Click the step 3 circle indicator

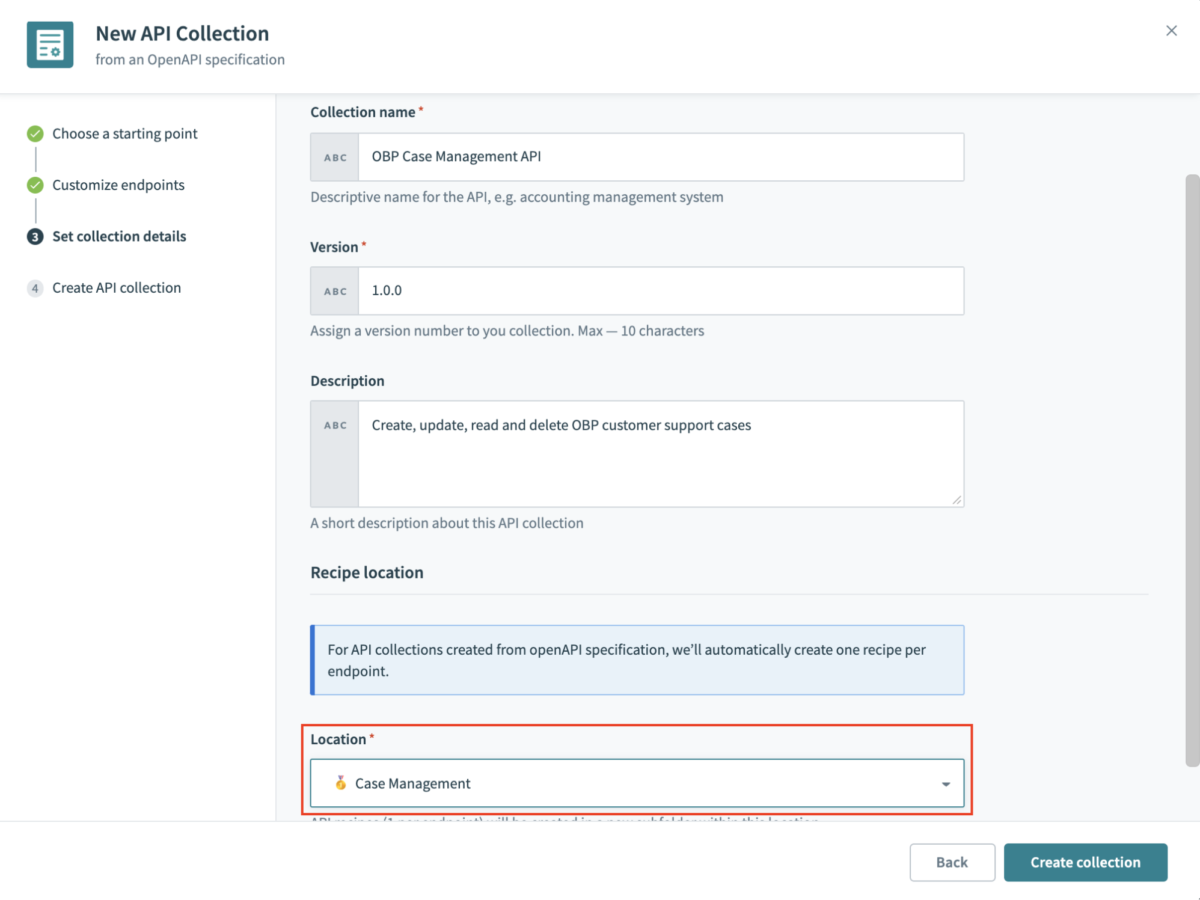click(33, 236)
